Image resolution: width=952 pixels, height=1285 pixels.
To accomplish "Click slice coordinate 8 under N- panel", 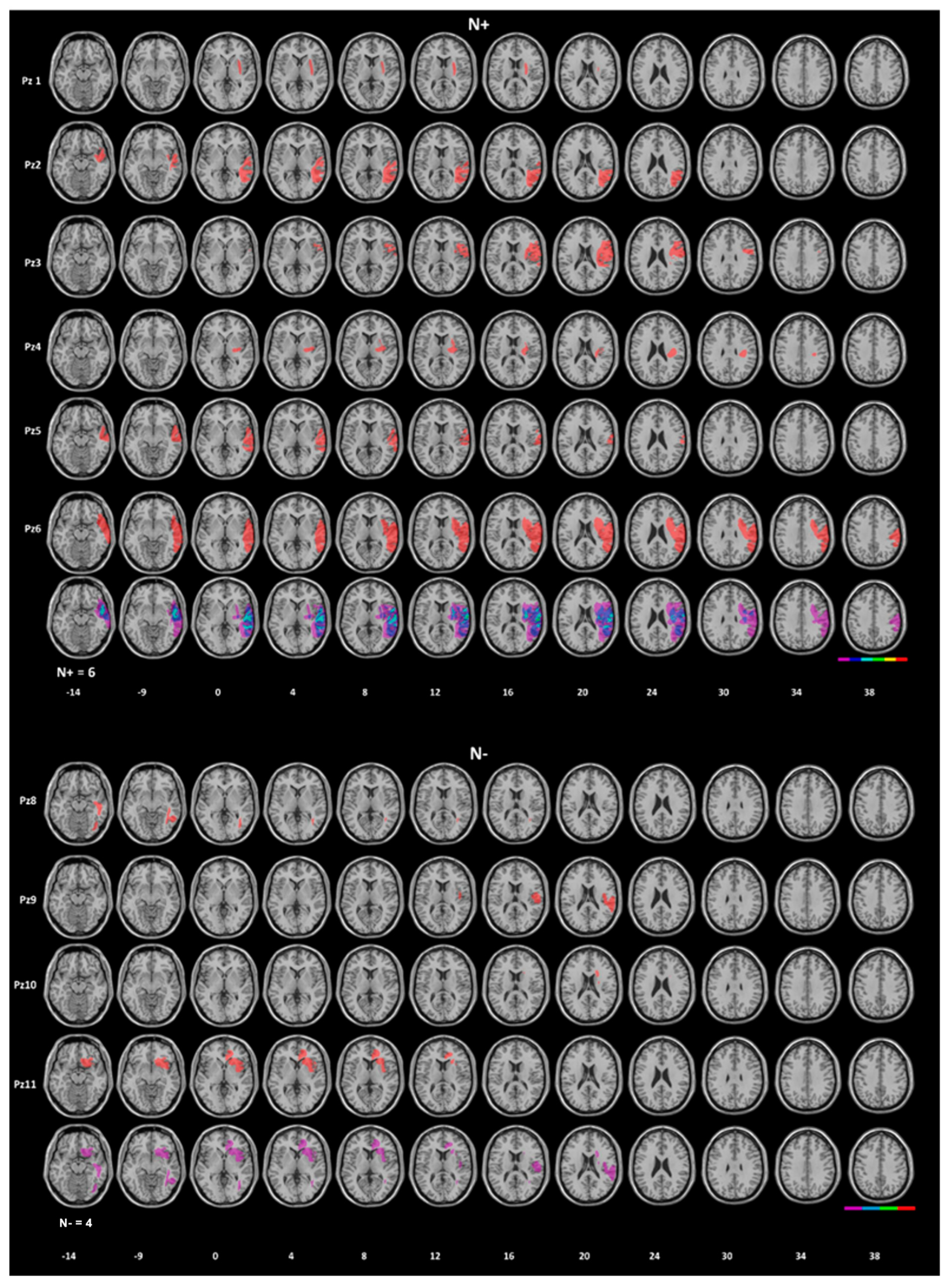I will tap(363, 1256).
